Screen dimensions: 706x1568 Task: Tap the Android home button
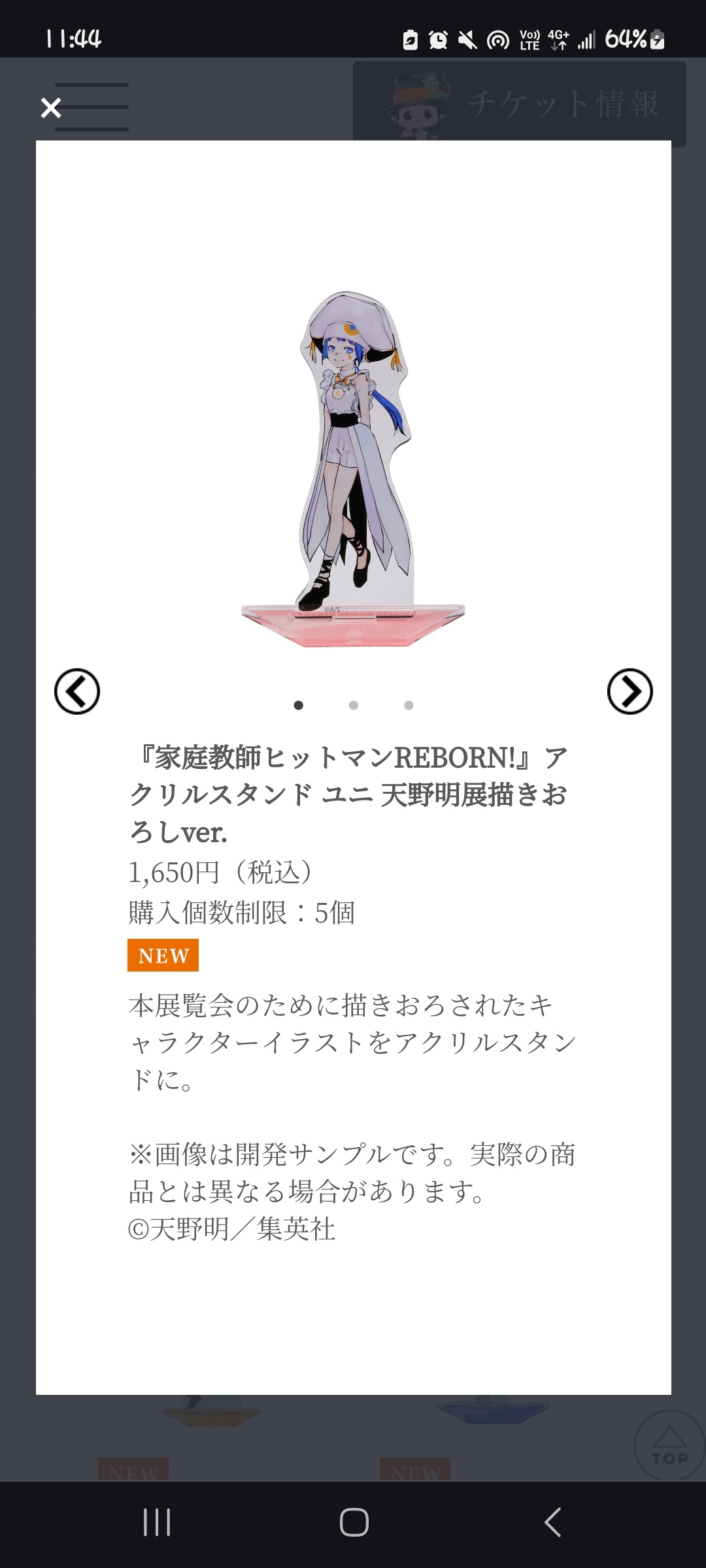354,1522
